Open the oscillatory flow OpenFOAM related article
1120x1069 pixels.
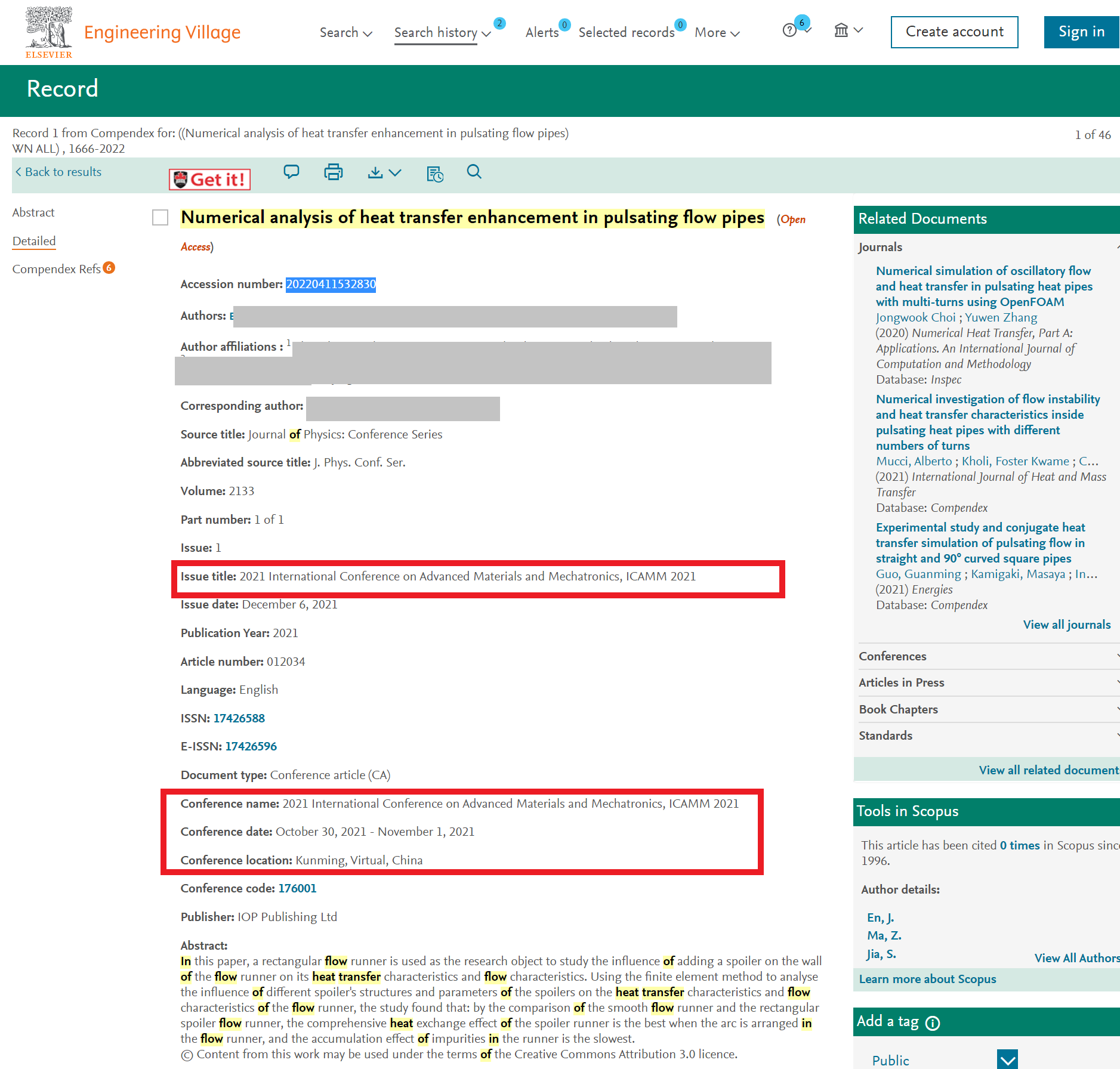point(984,286)
